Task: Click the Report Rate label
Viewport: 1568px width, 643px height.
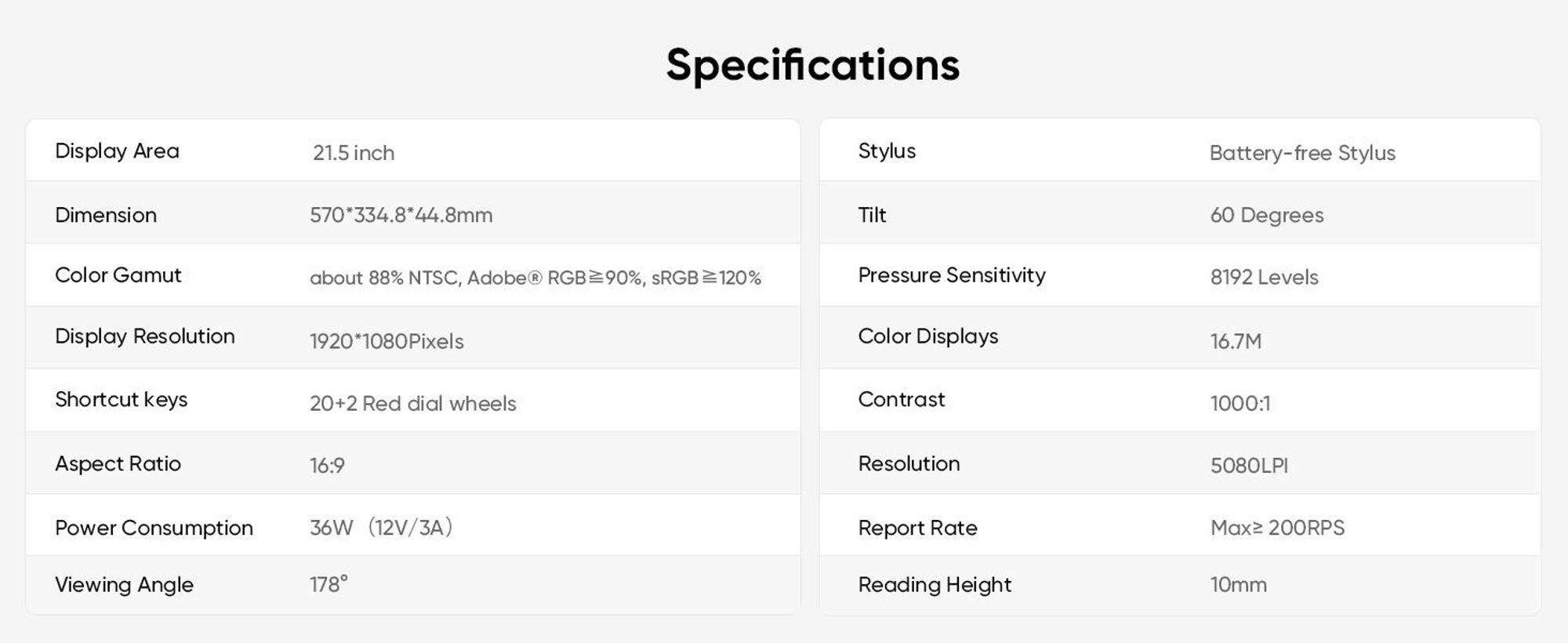Action: 918,529
